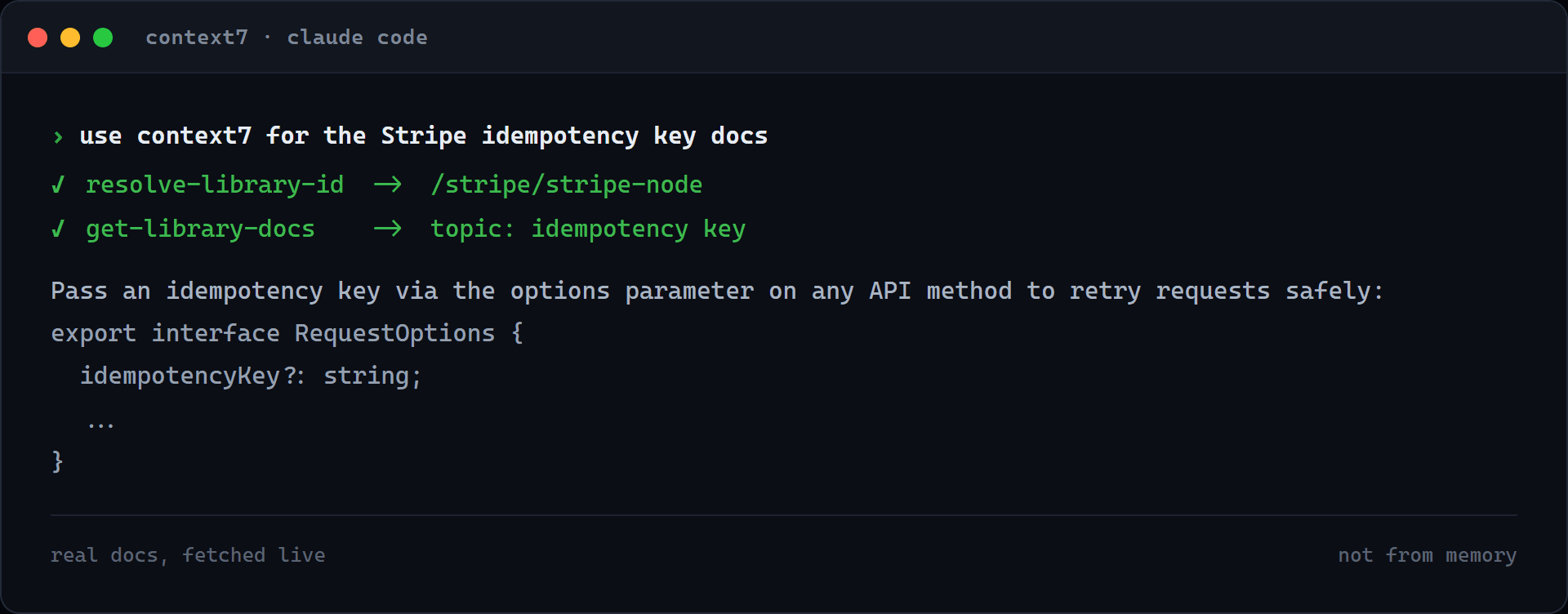
Task: Click the title text 'context7 · claude code'
Action: coord(287,38)
